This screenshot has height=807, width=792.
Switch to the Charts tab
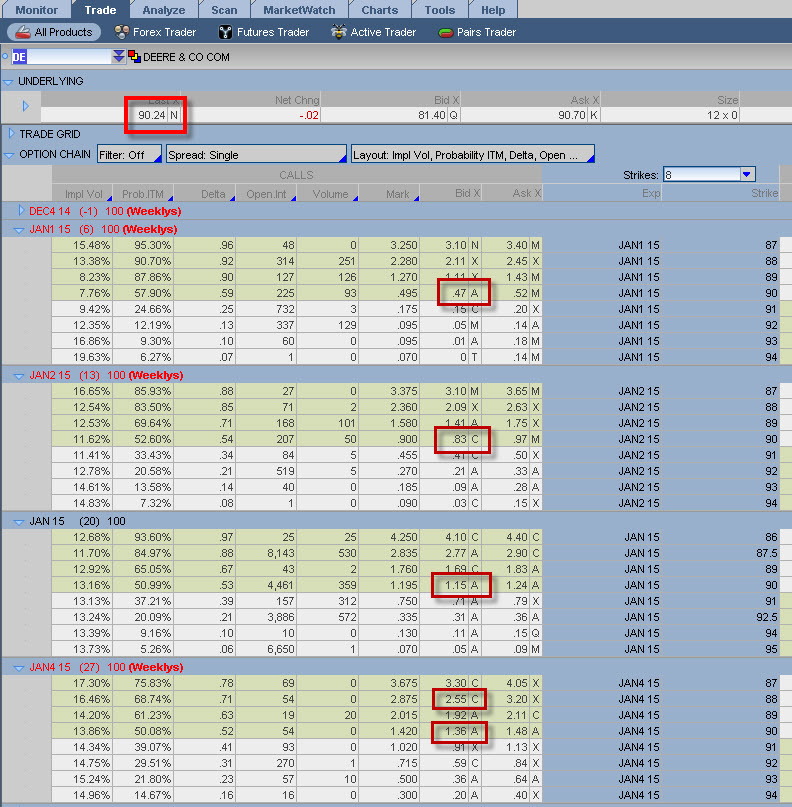pos(379,9)
